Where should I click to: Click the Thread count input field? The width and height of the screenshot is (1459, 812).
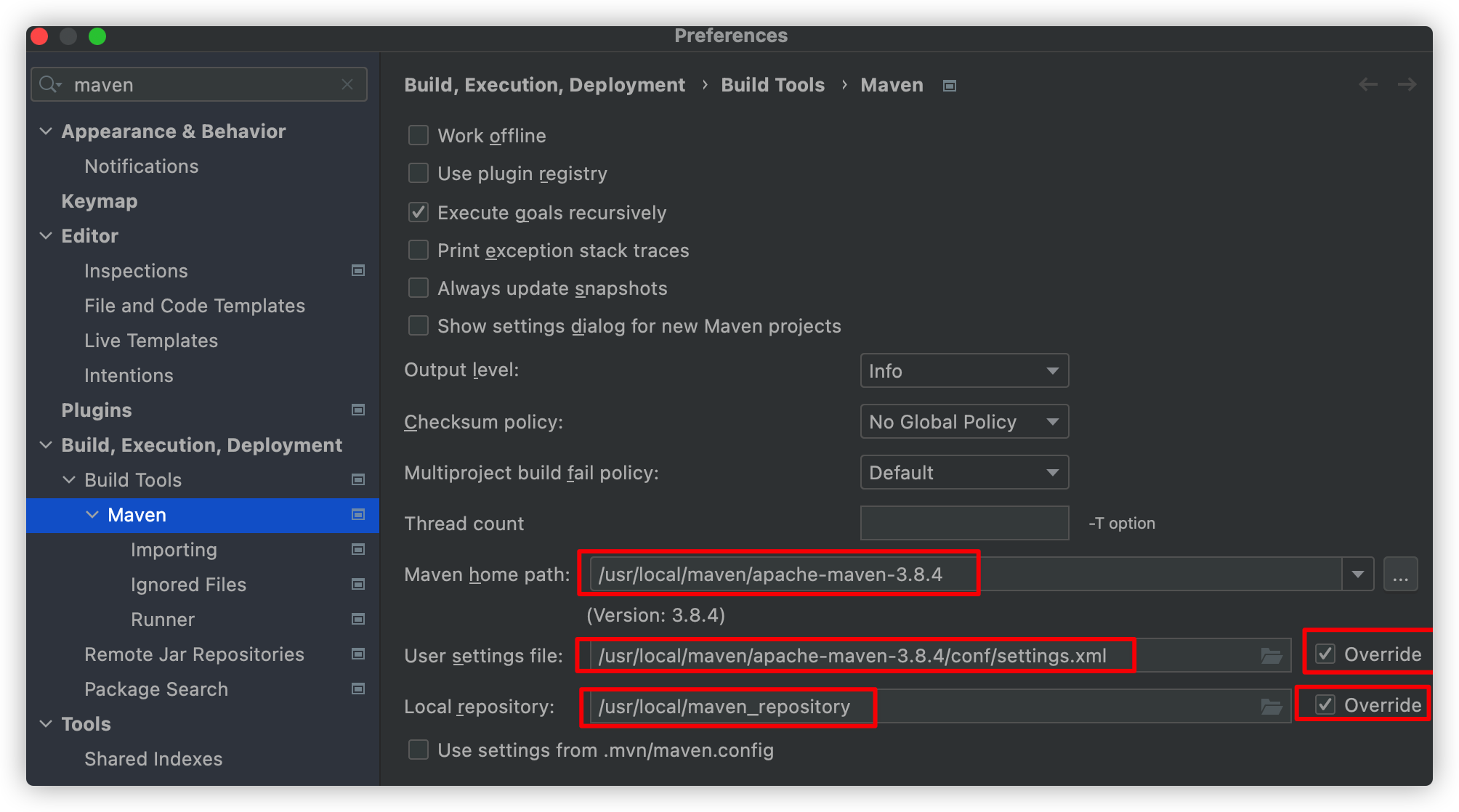[964, 523]
